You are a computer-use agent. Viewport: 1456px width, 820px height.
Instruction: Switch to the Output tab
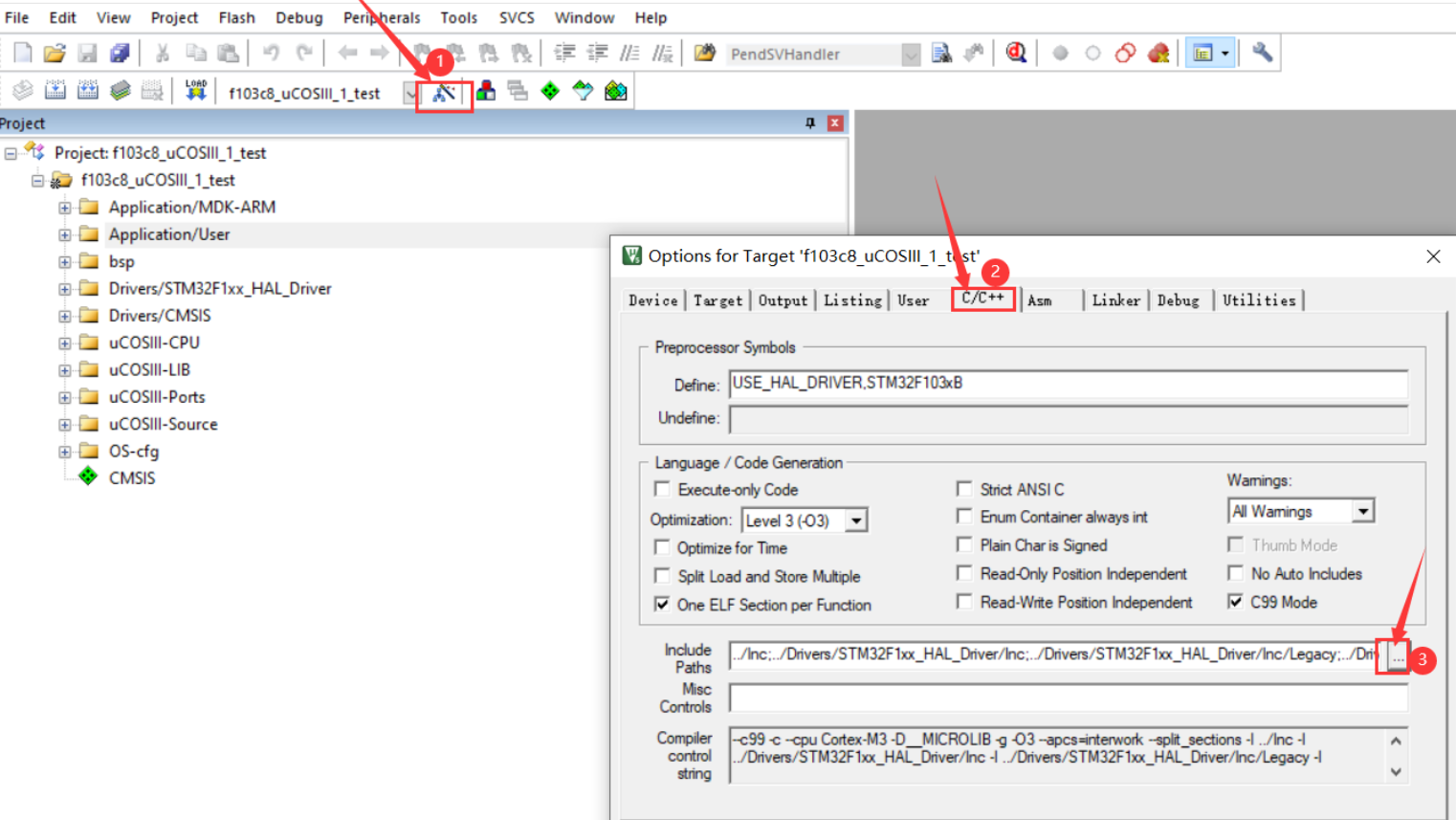tap(783, 300)
